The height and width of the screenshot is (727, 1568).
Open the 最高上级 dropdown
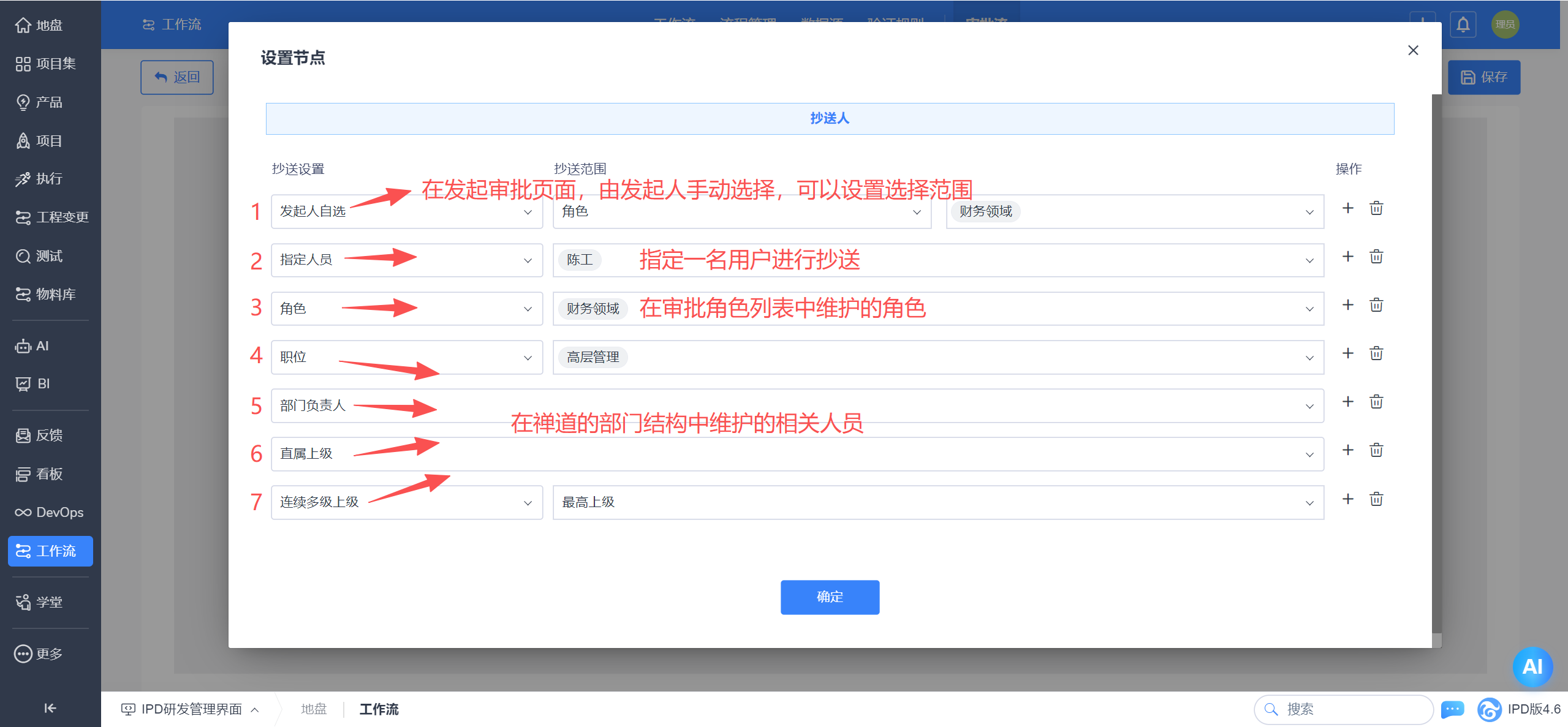point(937,503)
